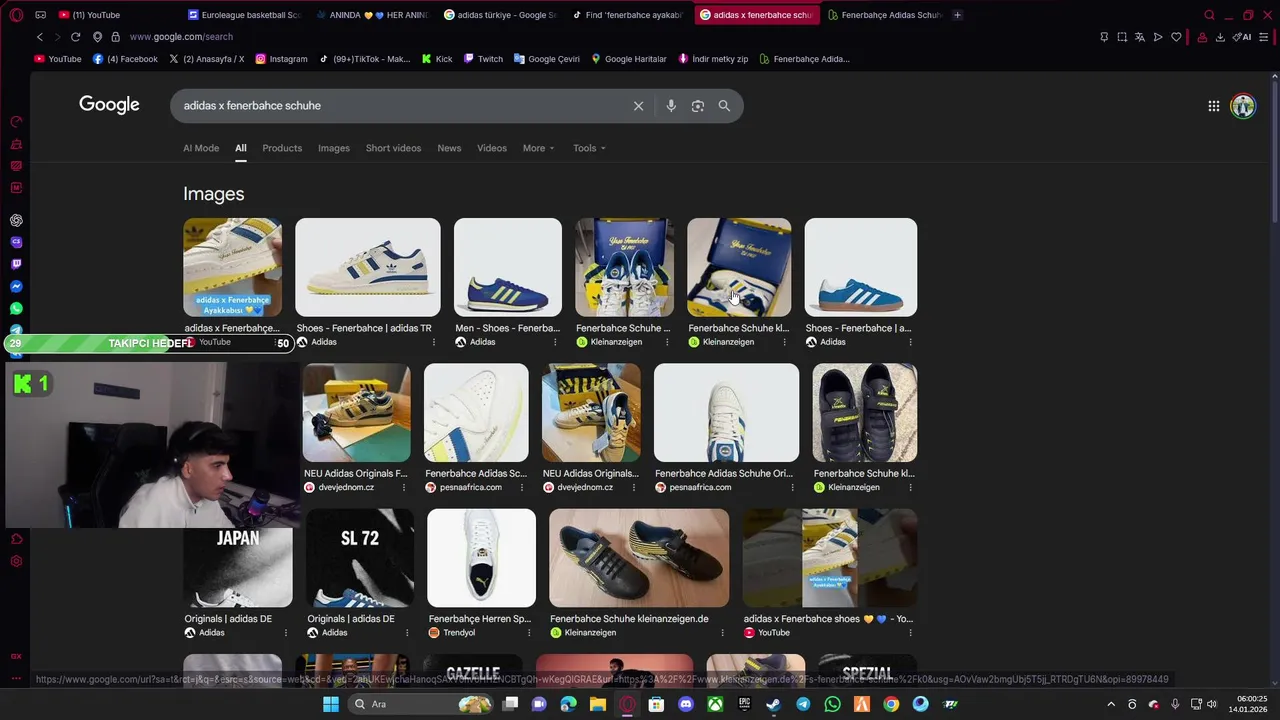Open options for 'Originals | adidas DE' Japan result
1280x720 pixels.
(286, 633)
